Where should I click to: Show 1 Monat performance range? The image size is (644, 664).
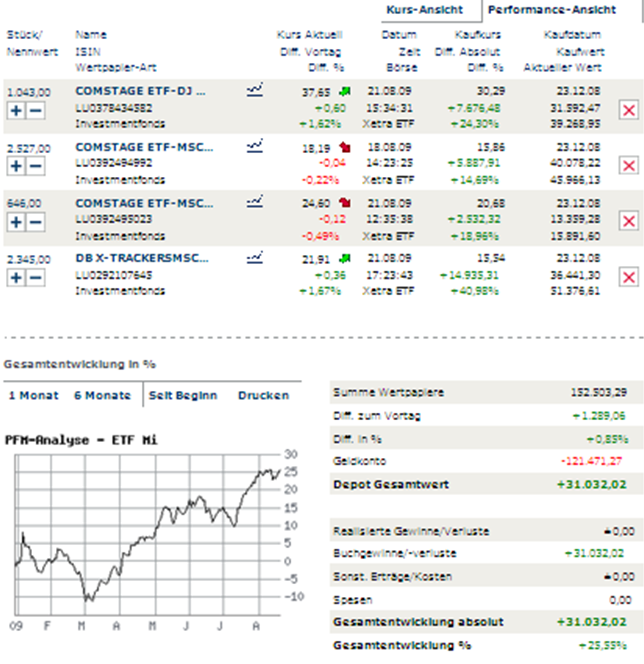(34, 395)
